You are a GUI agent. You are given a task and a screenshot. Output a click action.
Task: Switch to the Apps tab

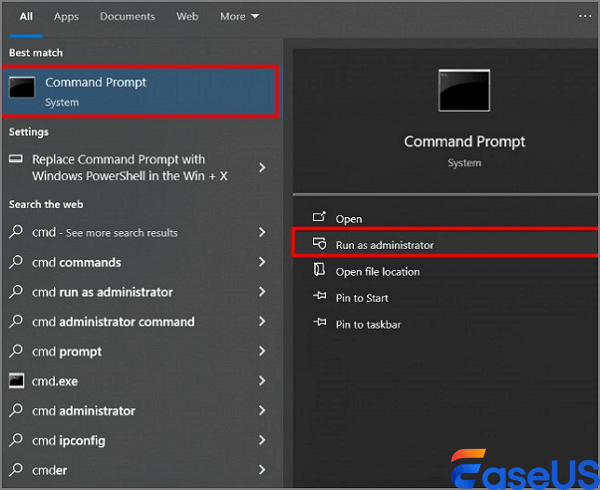[66, 17]
